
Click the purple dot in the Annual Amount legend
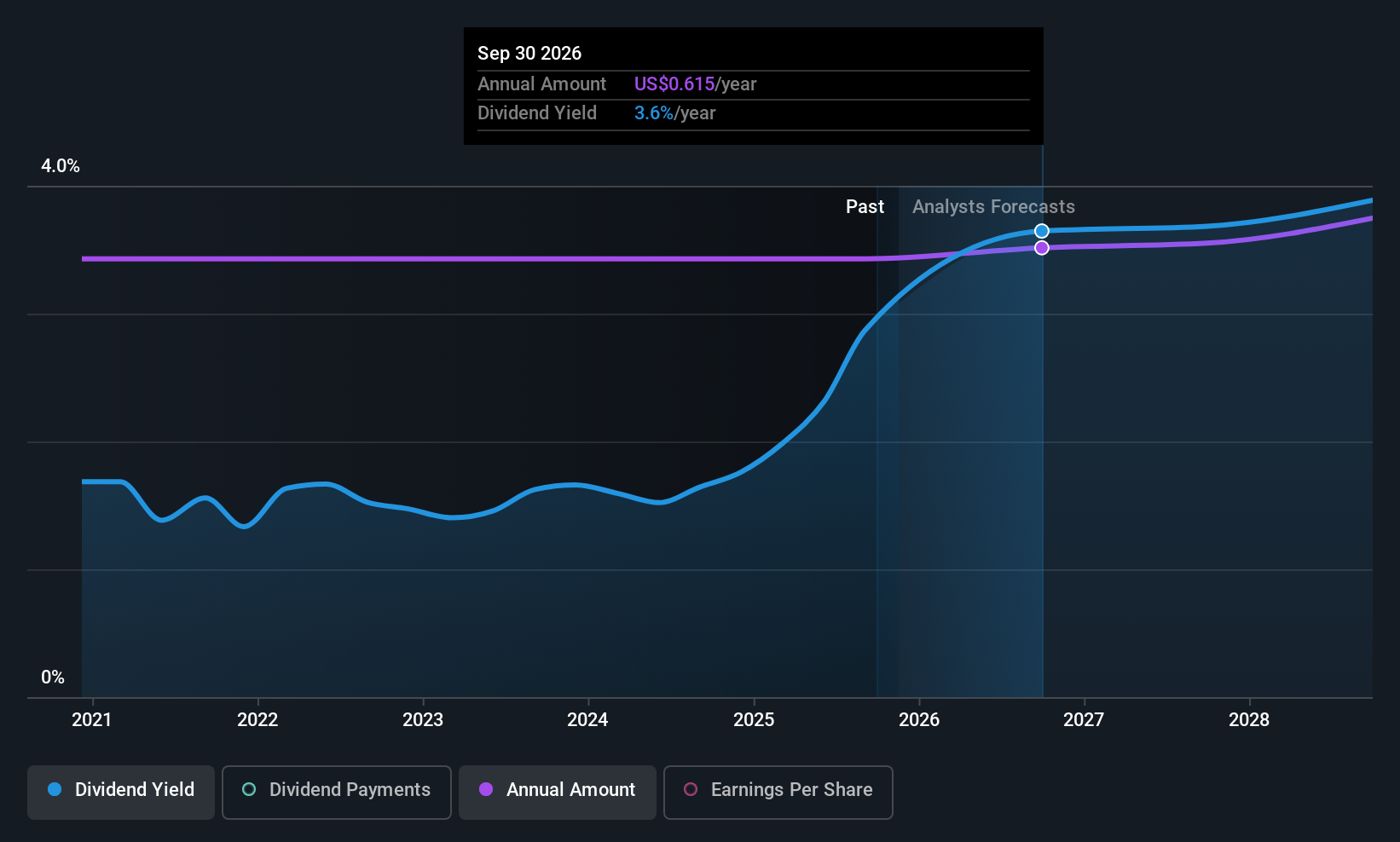(486, 790)
